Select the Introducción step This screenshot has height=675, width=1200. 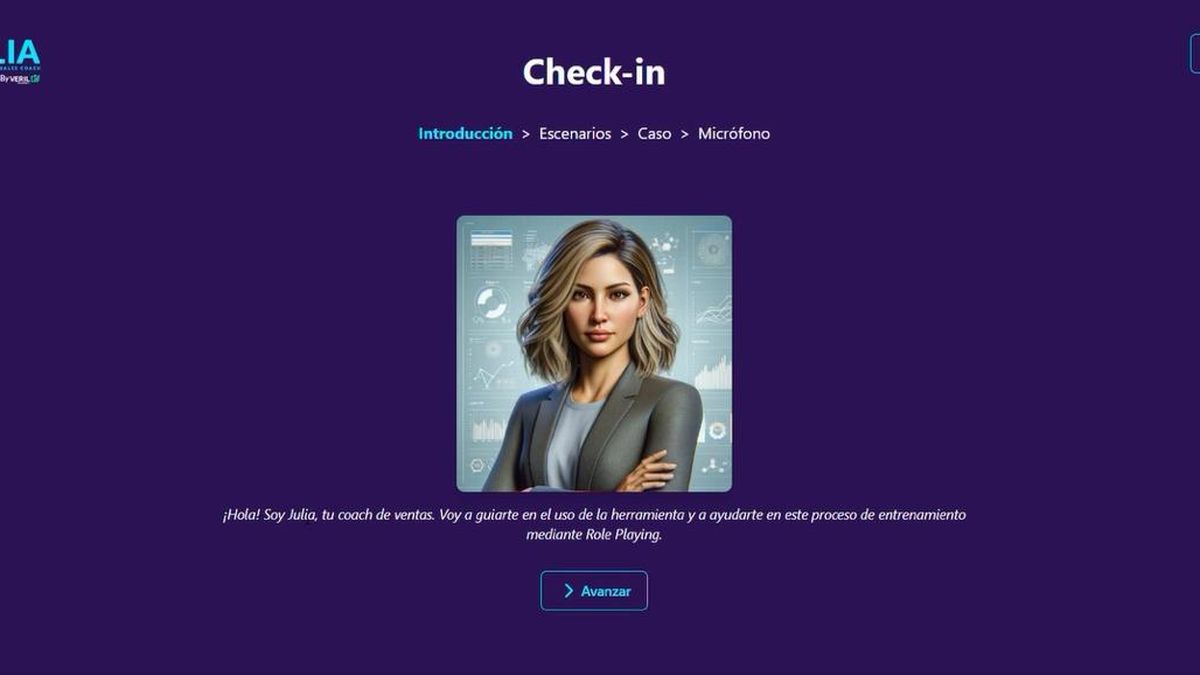pyautogui.click(x=465, y=134)
